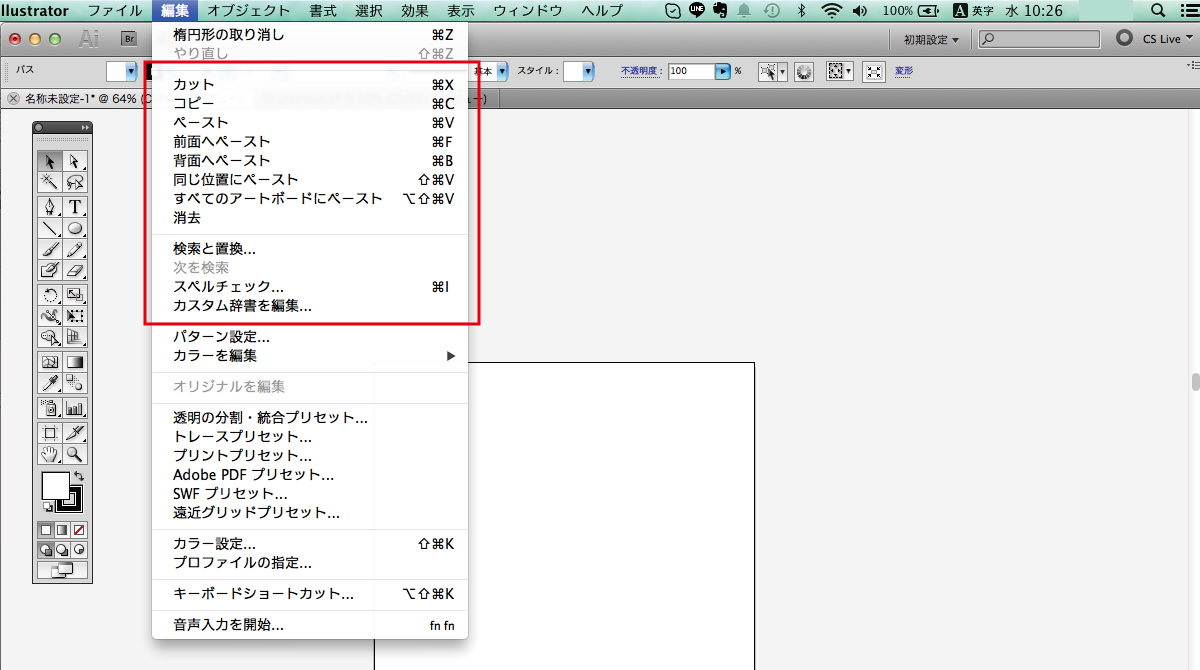
Task: Select the Magic Wand tool
Action: point(50,182)
